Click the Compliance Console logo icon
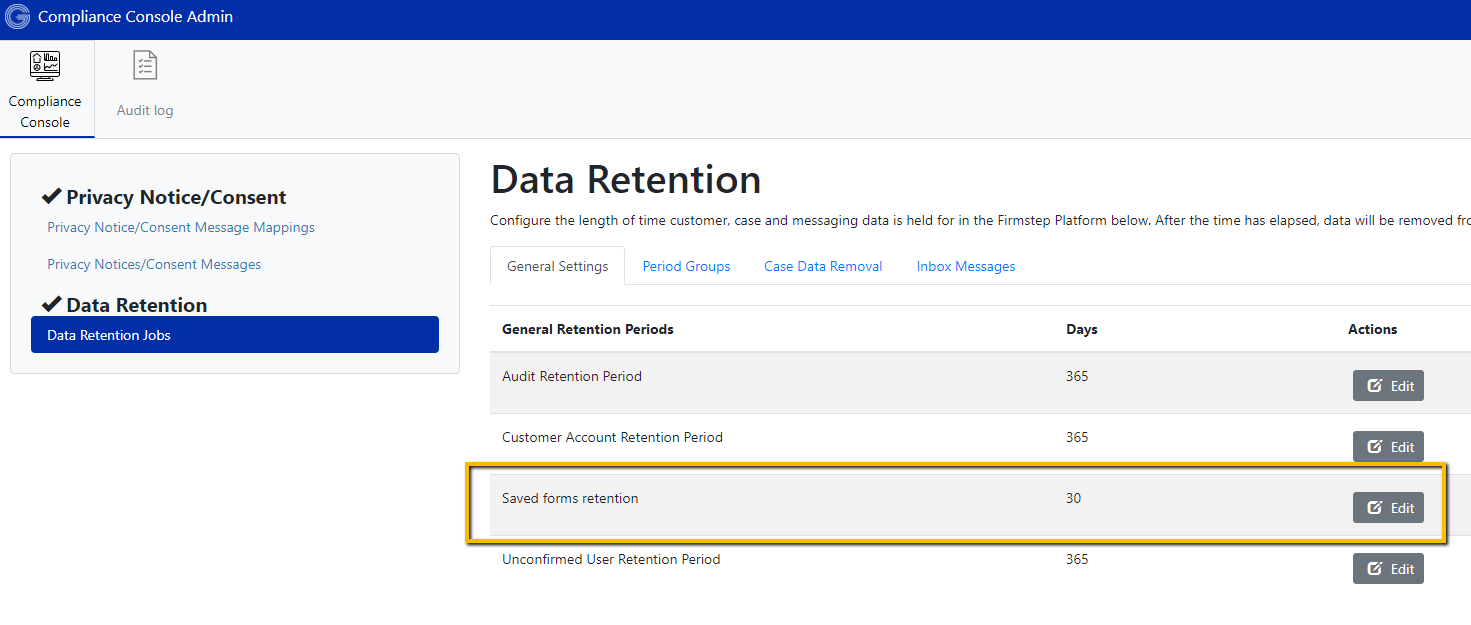 16,16
